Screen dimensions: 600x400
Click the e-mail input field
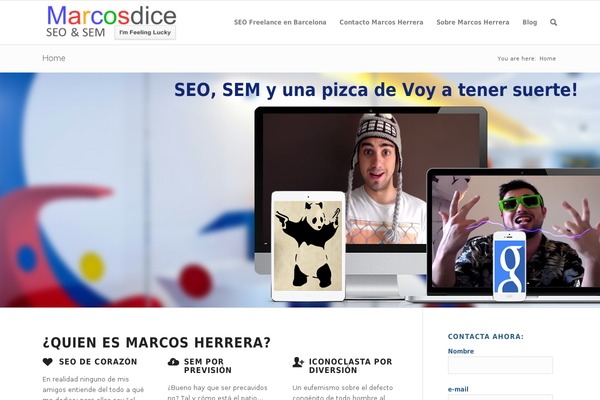[x=500, y=397]
